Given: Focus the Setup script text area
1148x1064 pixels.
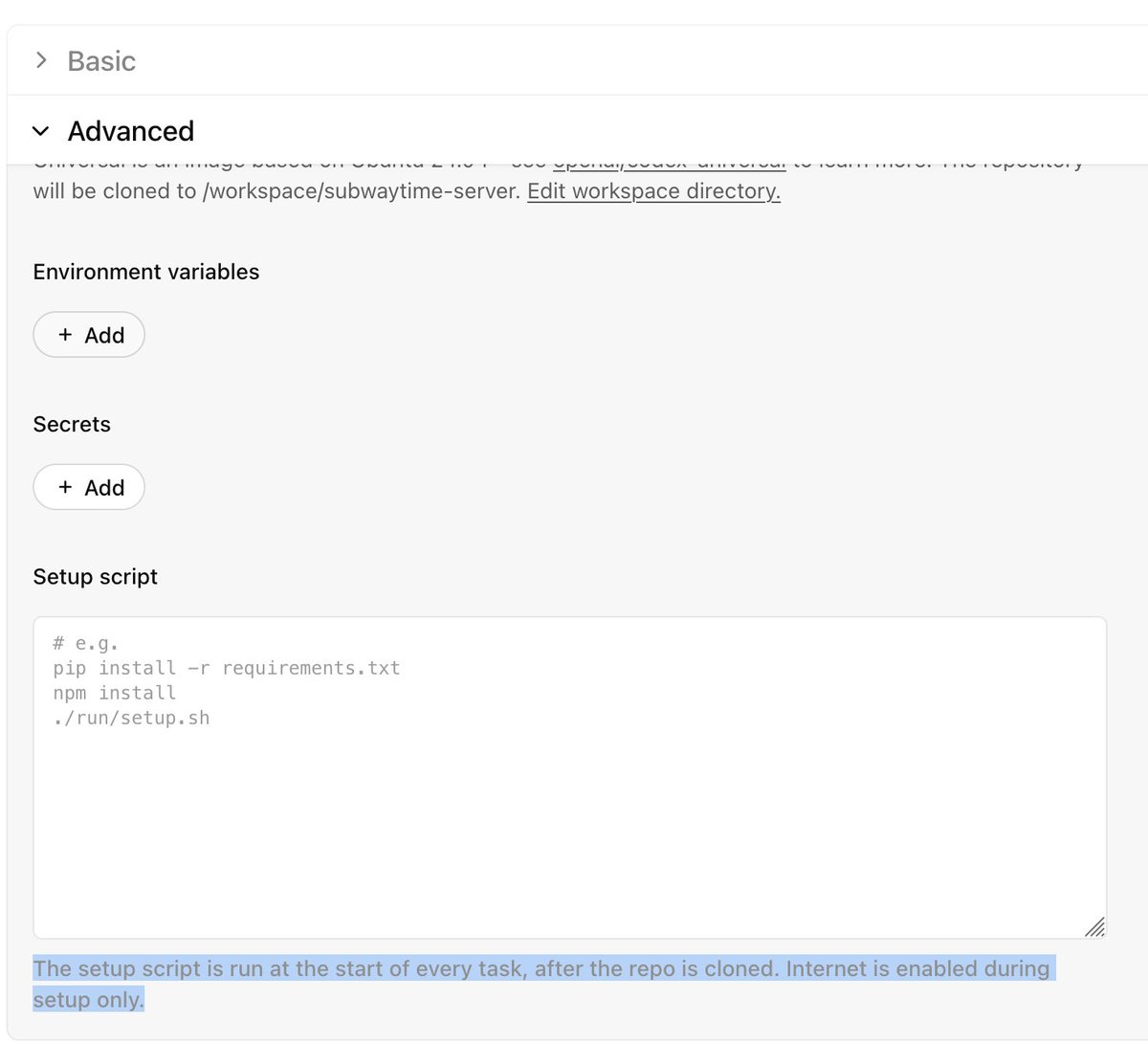Looking at the screenshot, I should click(x=569, y=778).
